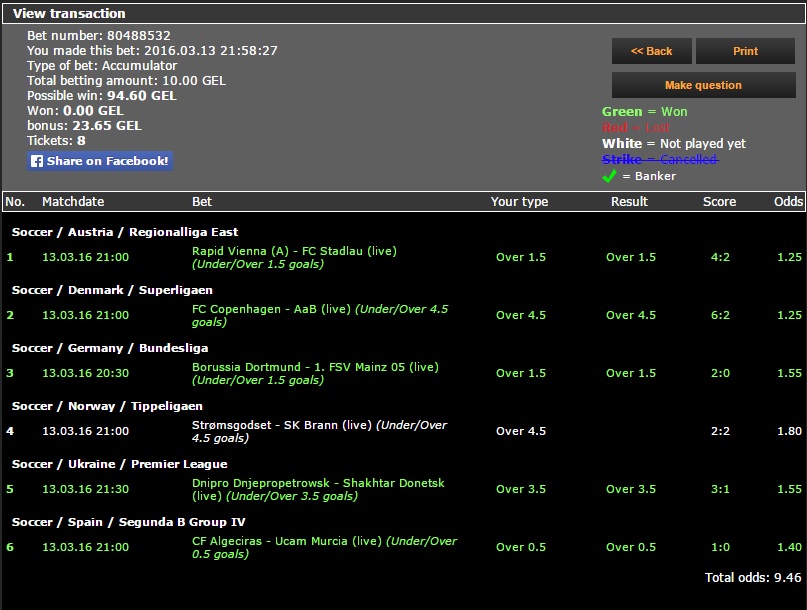Image resolution: width=807 pixels, height=610 pixels.
Task: Click the Total odds: 9.46 value
Action: 753,578
